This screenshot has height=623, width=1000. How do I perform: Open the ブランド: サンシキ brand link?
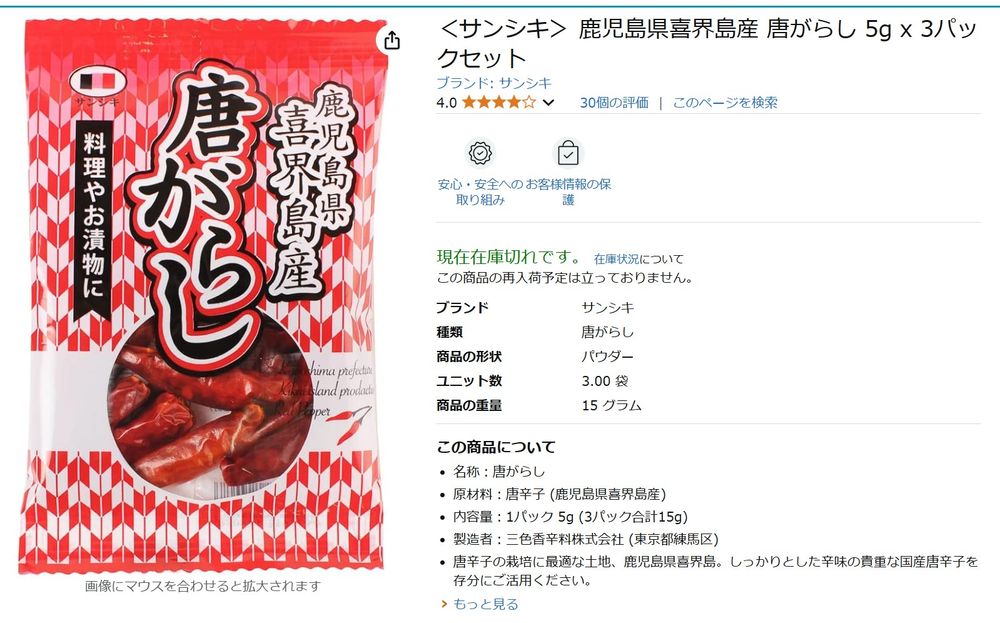click(494, 83)
